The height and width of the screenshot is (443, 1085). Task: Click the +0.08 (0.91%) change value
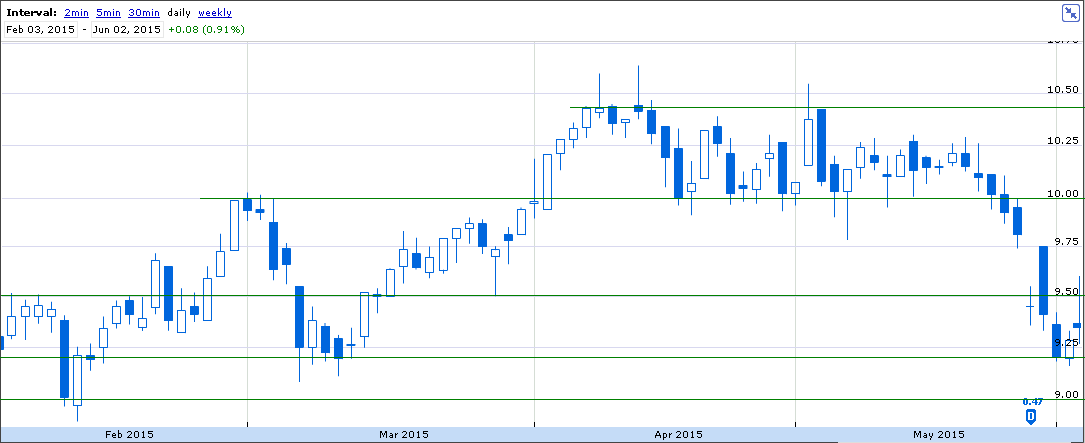(206, 30)
